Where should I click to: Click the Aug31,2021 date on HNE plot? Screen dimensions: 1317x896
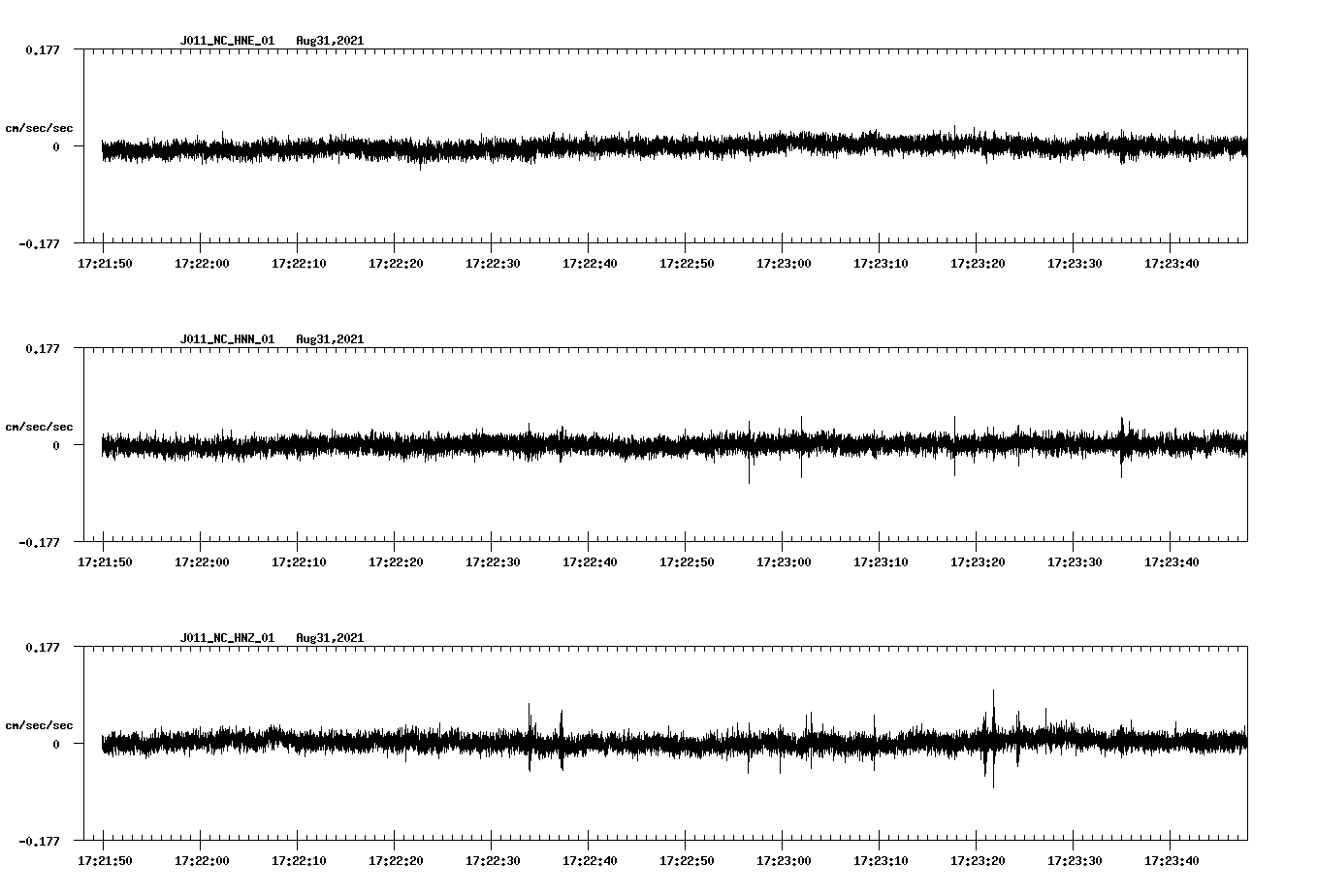click(330, 41)
